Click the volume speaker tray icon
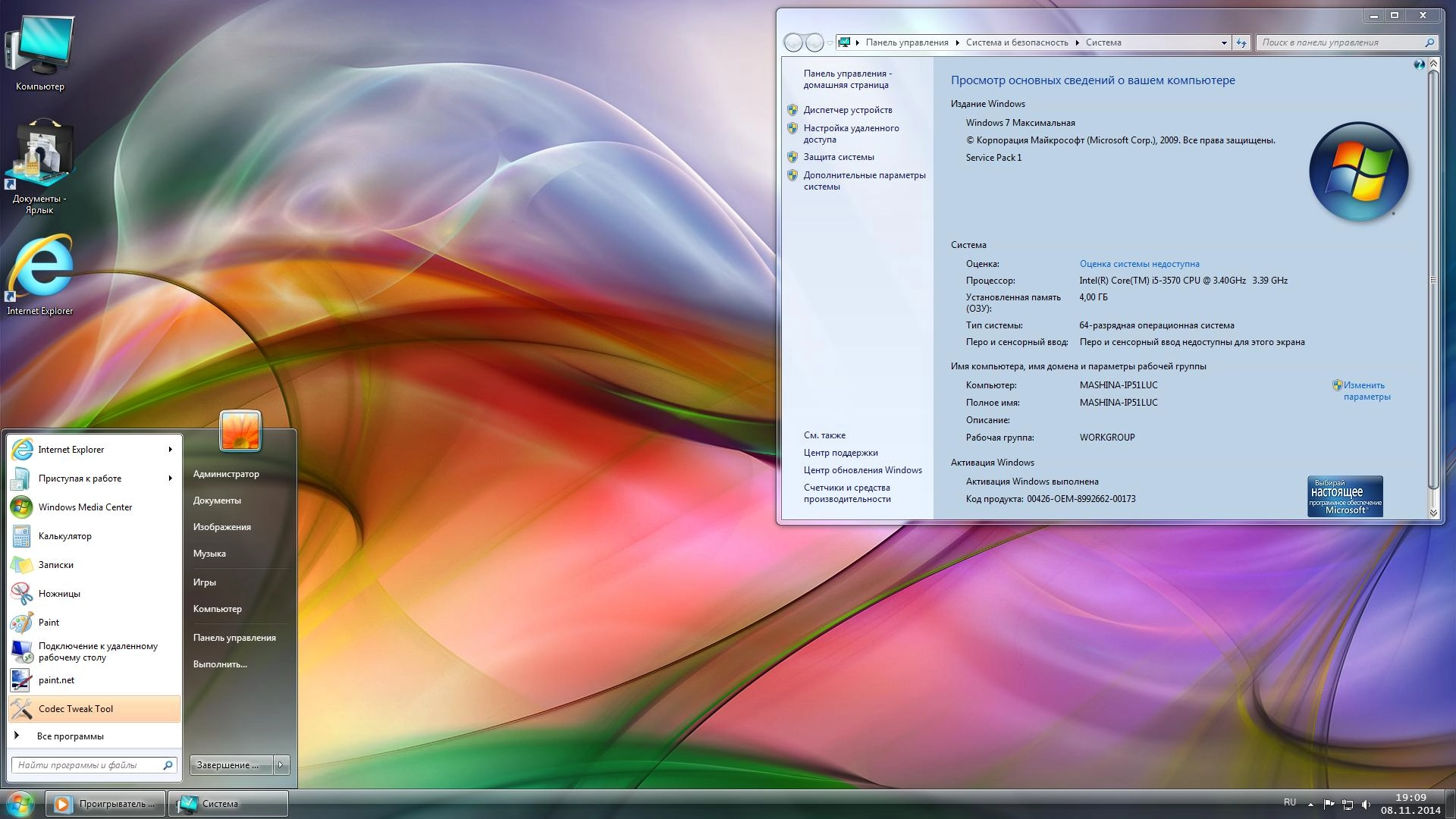Screen dimensions: 1456x819 [x=1367, y=805]
